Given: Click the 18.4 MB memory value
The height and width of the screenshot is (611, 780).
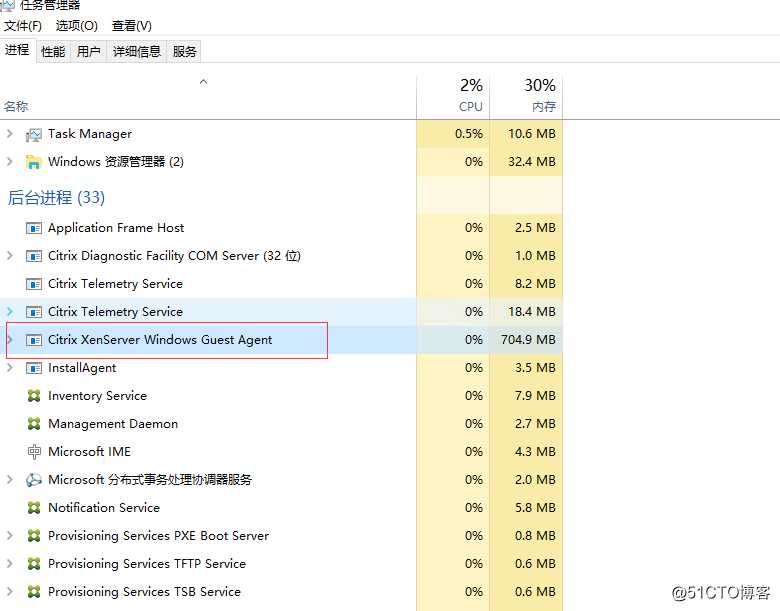Looking at the screenshot, I should 532,312.
